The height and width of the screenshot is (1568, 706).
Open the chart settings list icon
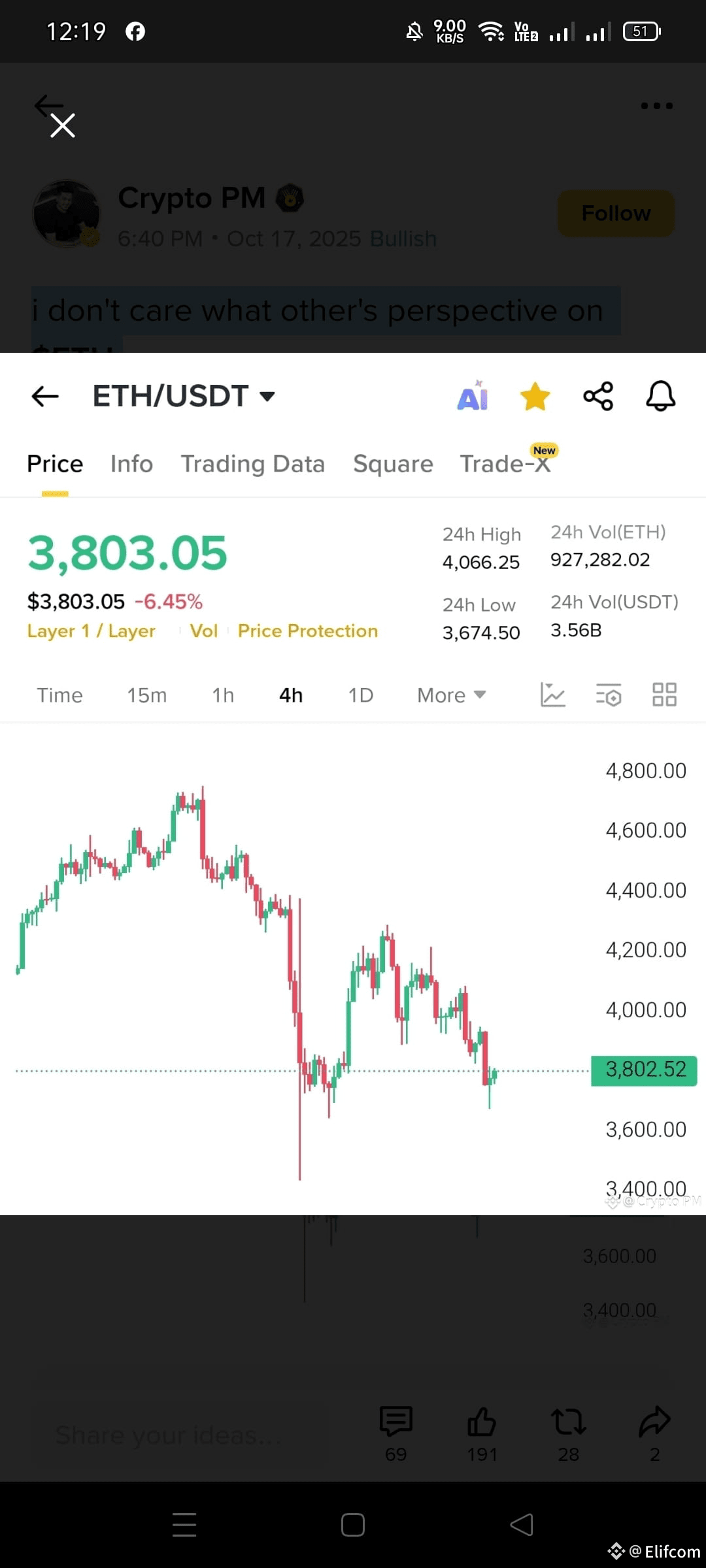coord(609,694)
